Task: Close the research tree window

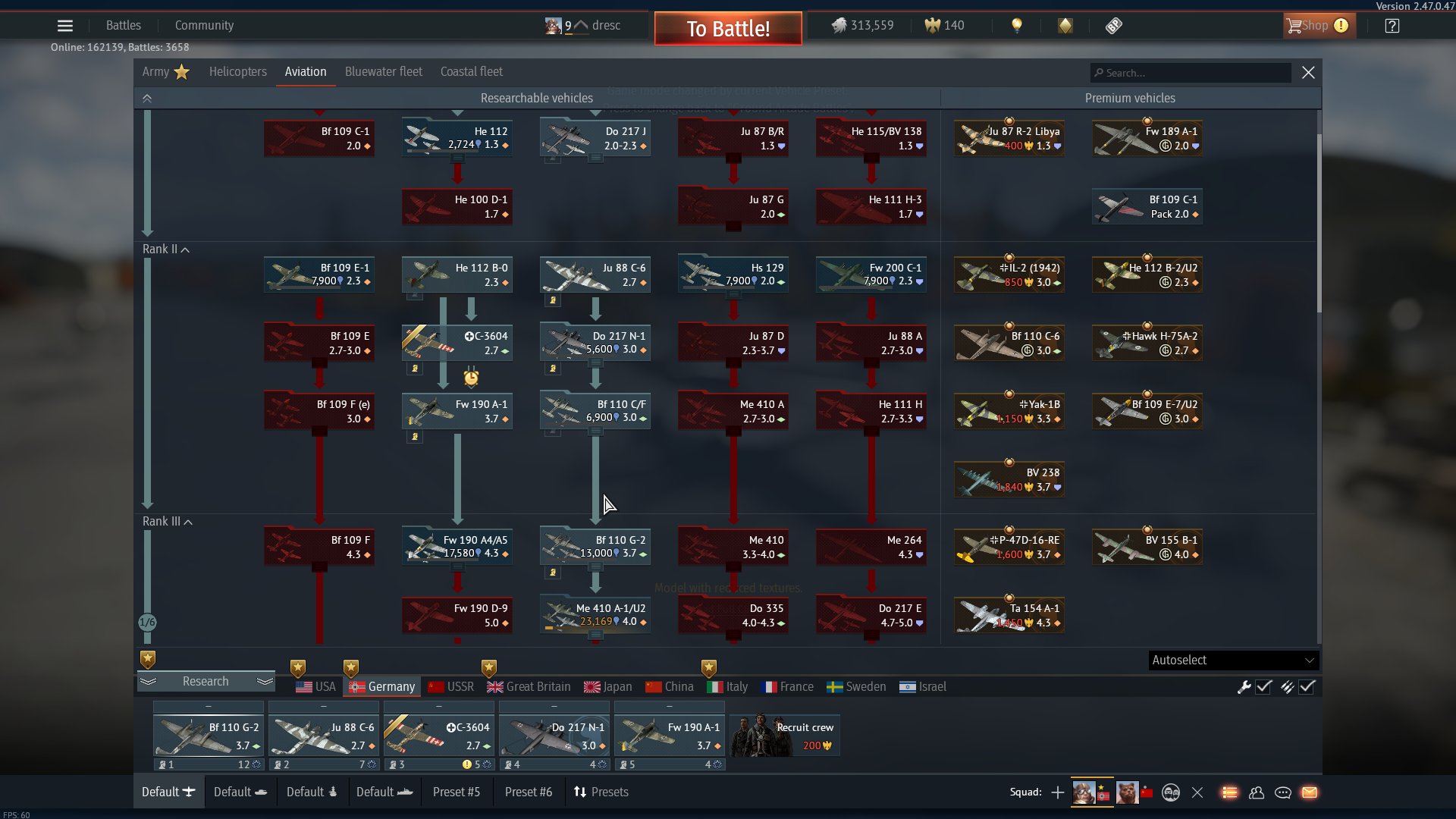Action: tap(1308, 73)
